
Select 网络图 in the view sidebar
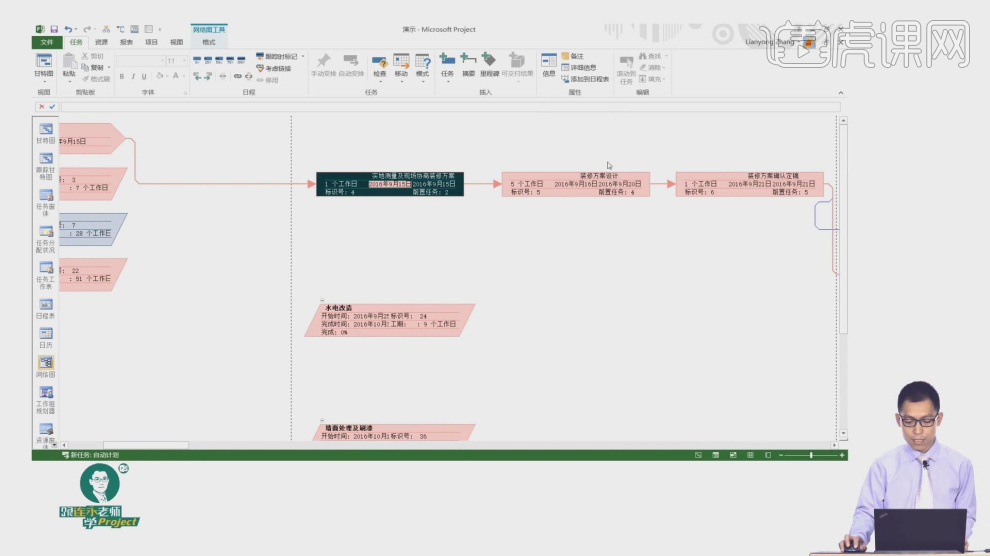(x=45, y=367)
